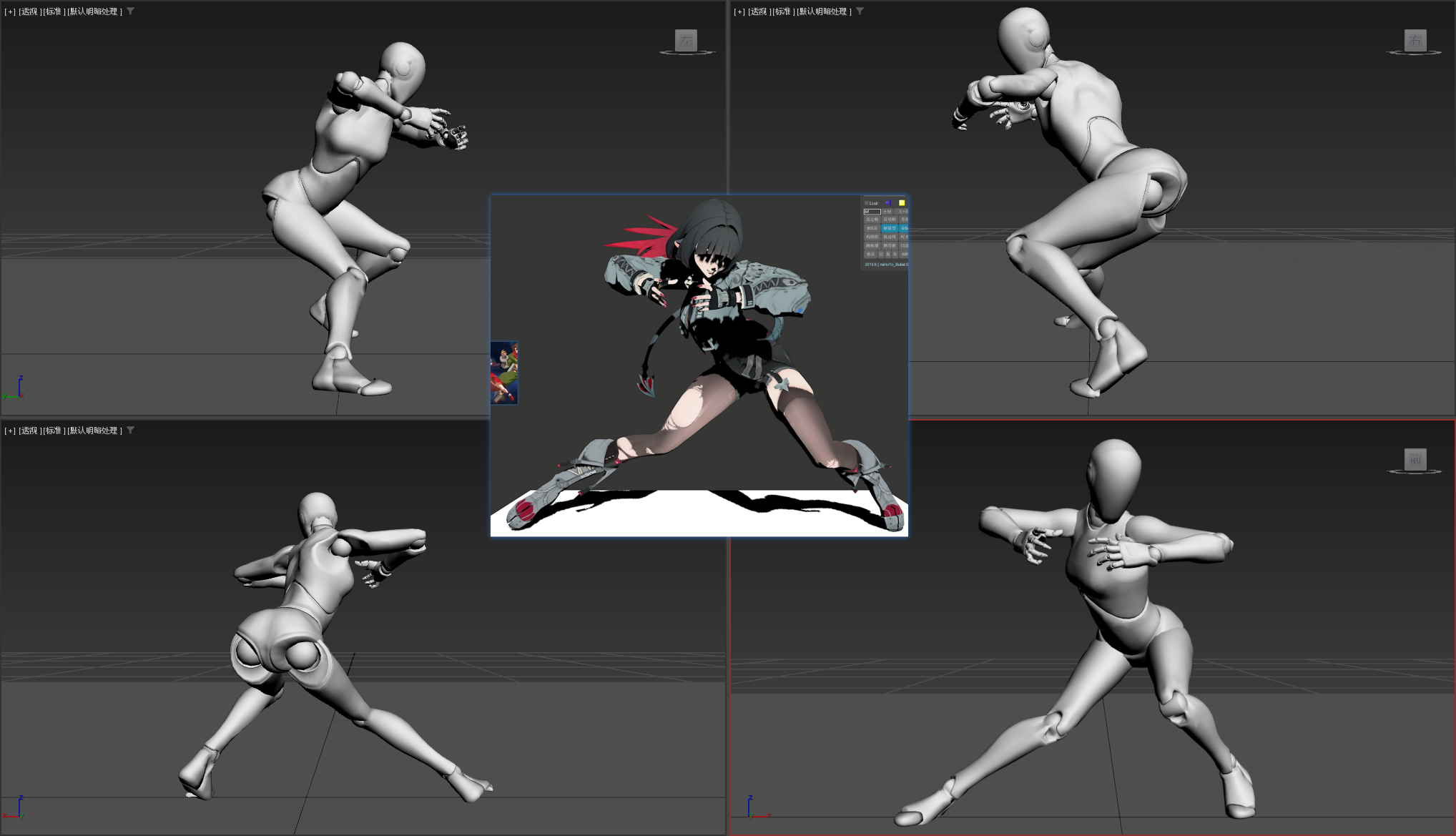Toggle the Link checkbox in script panel
1456x836 pixels.
866,203
